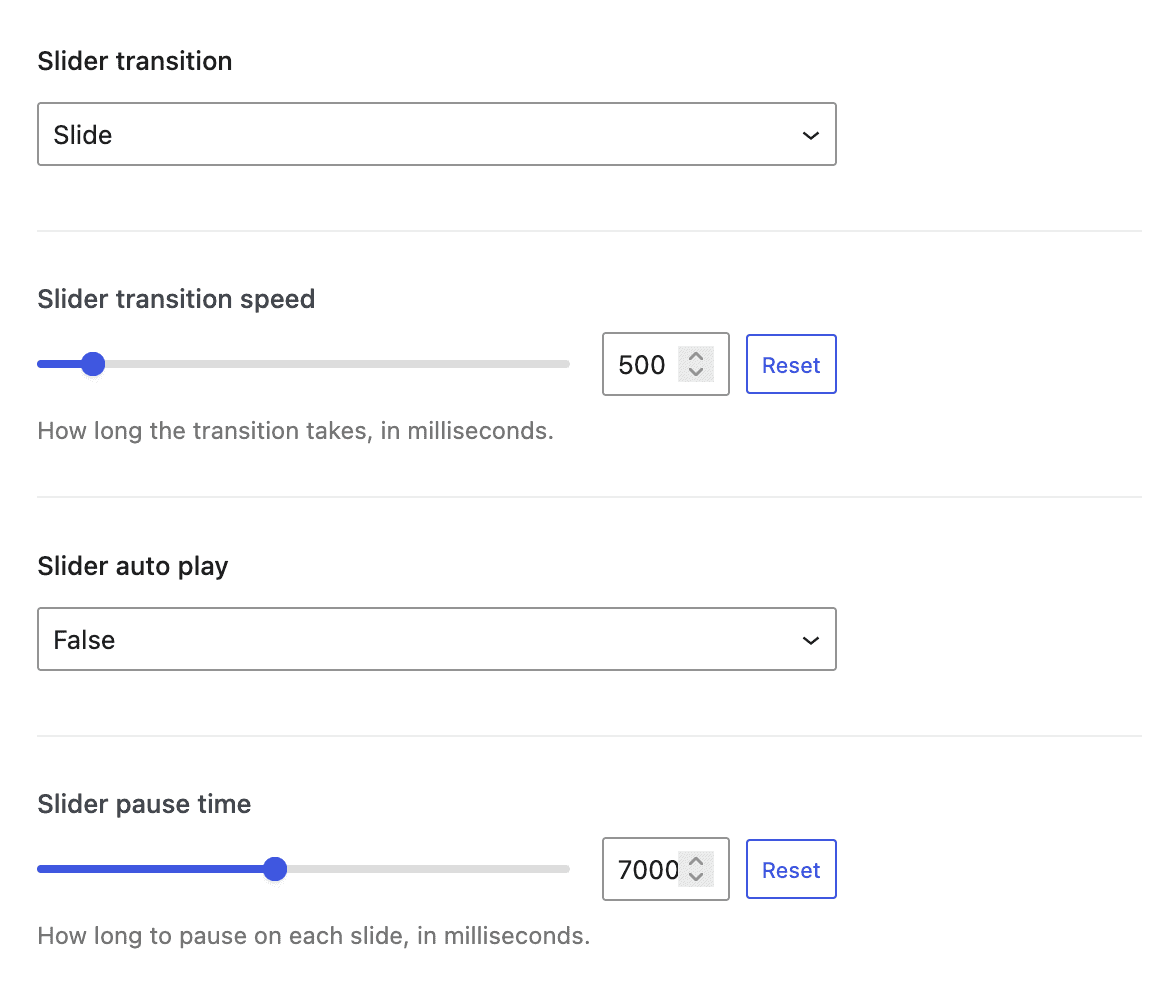The width and height of the screenshot is (1176, 996).
Task: Click the chevron on the Slide dropdown
Action: pos(810,134)
